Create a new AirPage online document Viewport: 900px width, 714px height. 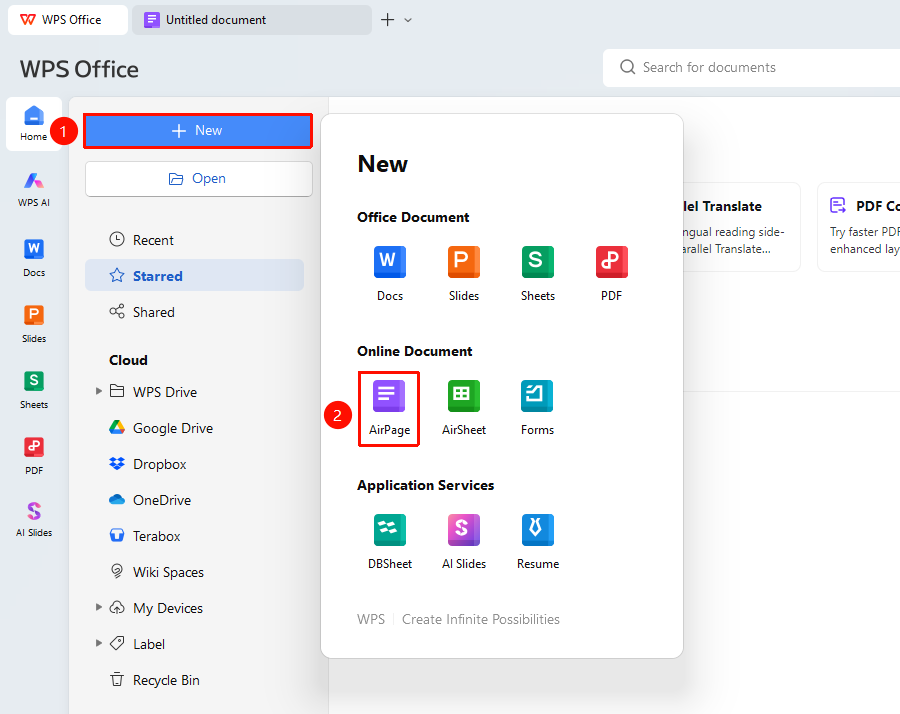[389, 408]
